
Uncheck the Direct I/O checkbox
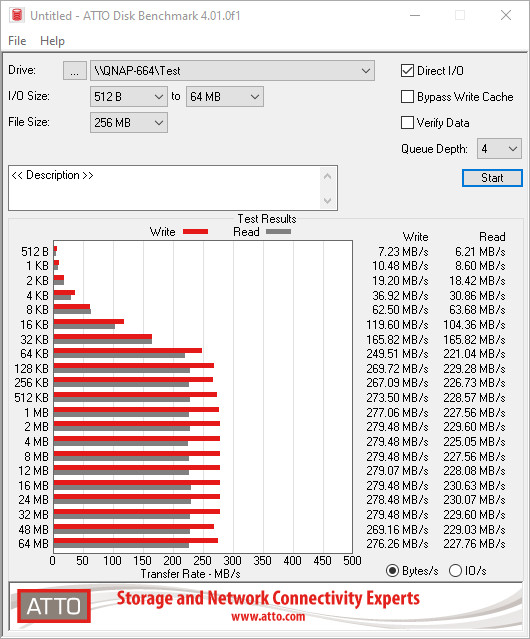tap(407, 71)
